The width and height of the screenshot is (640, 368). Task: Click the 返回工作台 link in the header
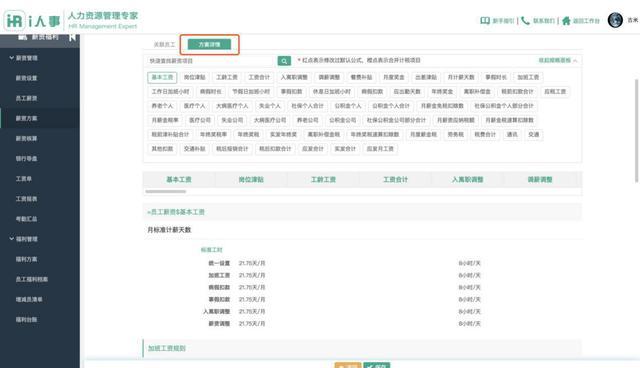pyautogui.click(x=586, y=21)
